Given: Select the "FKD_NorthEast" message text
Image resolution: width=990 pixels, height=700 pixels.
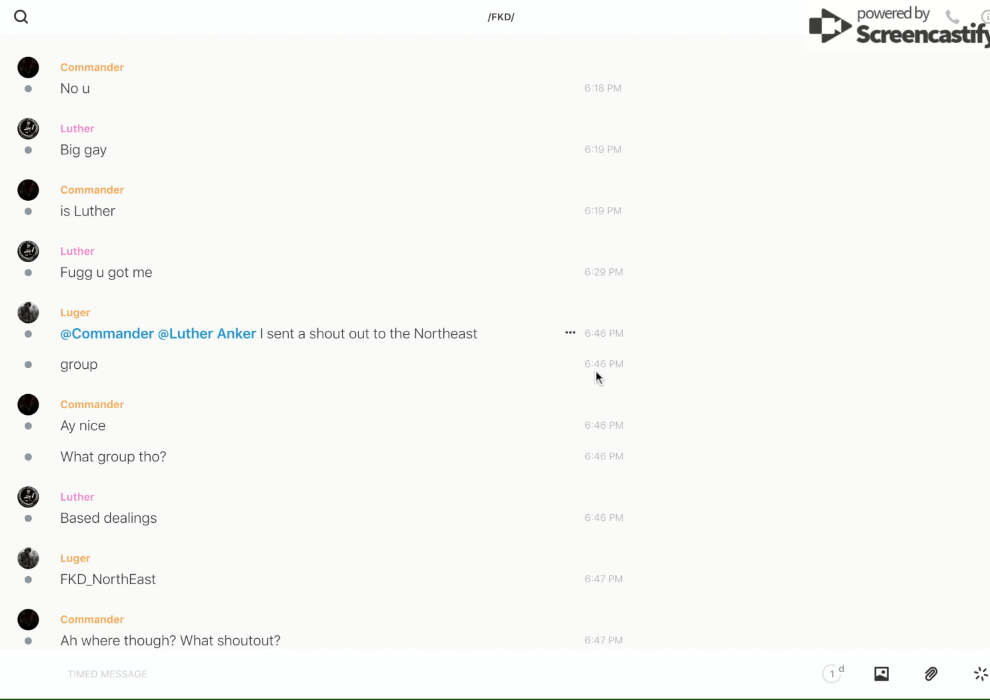Looking at the screenshot, I should (108, 580).
